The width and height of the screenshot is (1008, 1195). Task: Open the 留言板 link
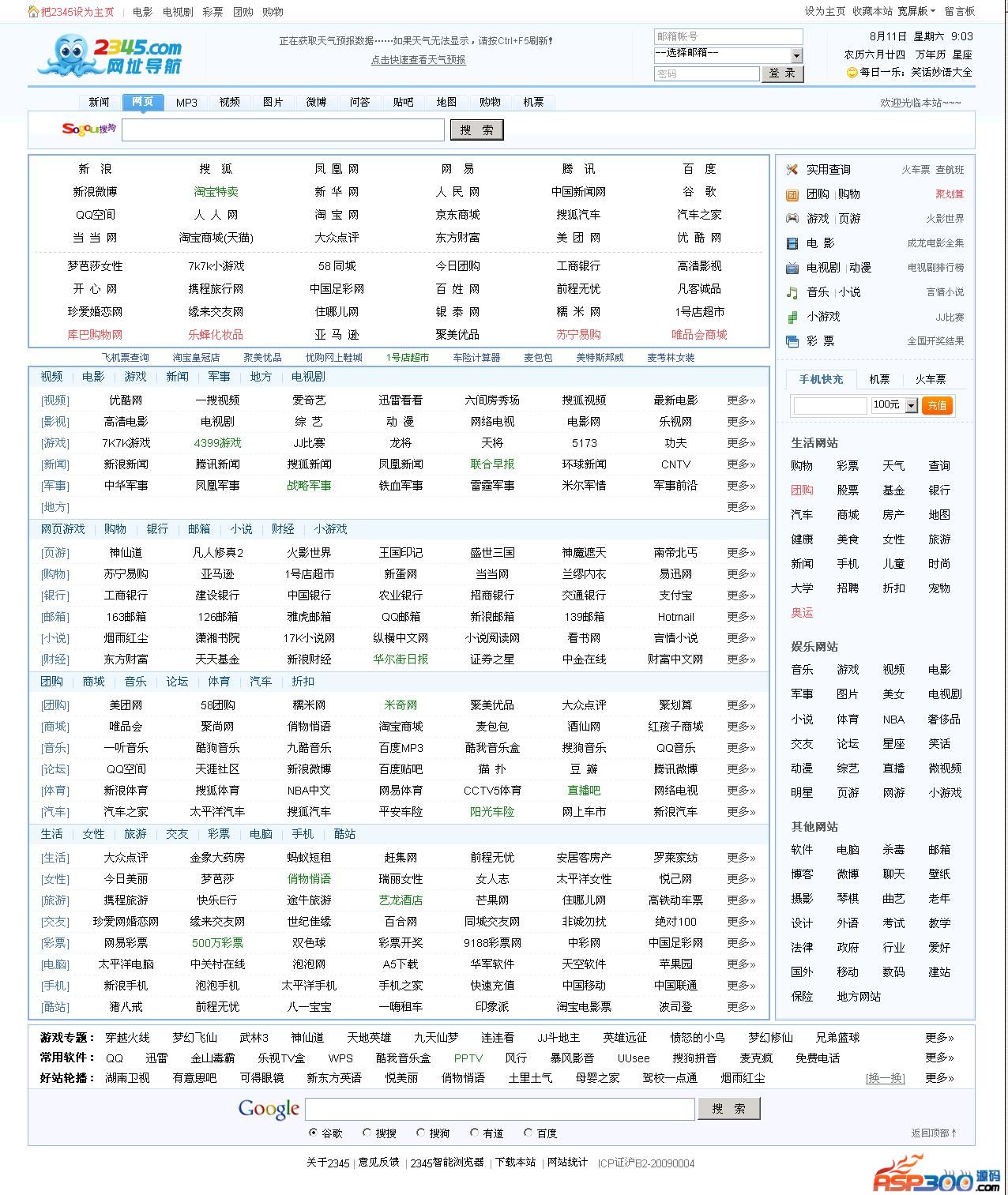pyautogui.click(x=959, y=11)
